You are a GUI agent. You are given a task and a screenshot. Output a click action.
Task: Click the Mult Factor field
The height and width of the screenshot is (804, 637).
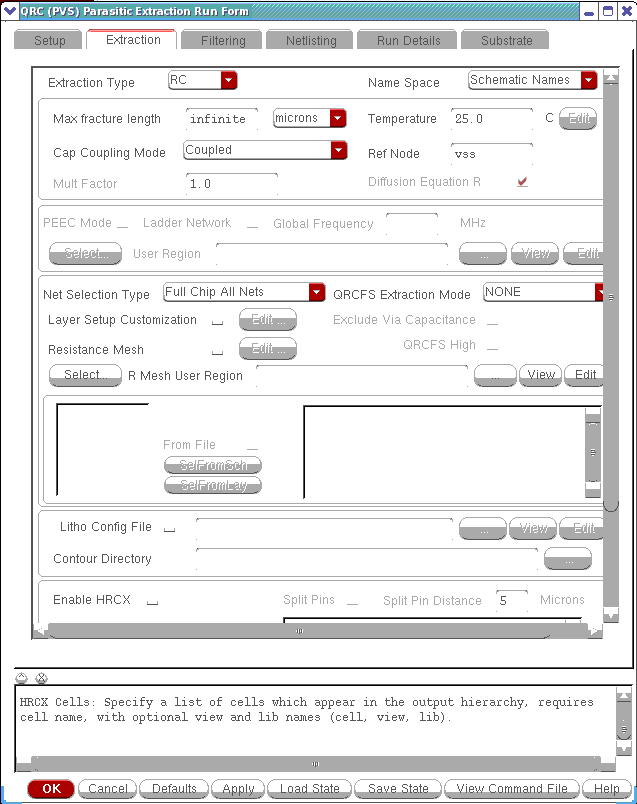pyautogui.click(x=231, y=184)
